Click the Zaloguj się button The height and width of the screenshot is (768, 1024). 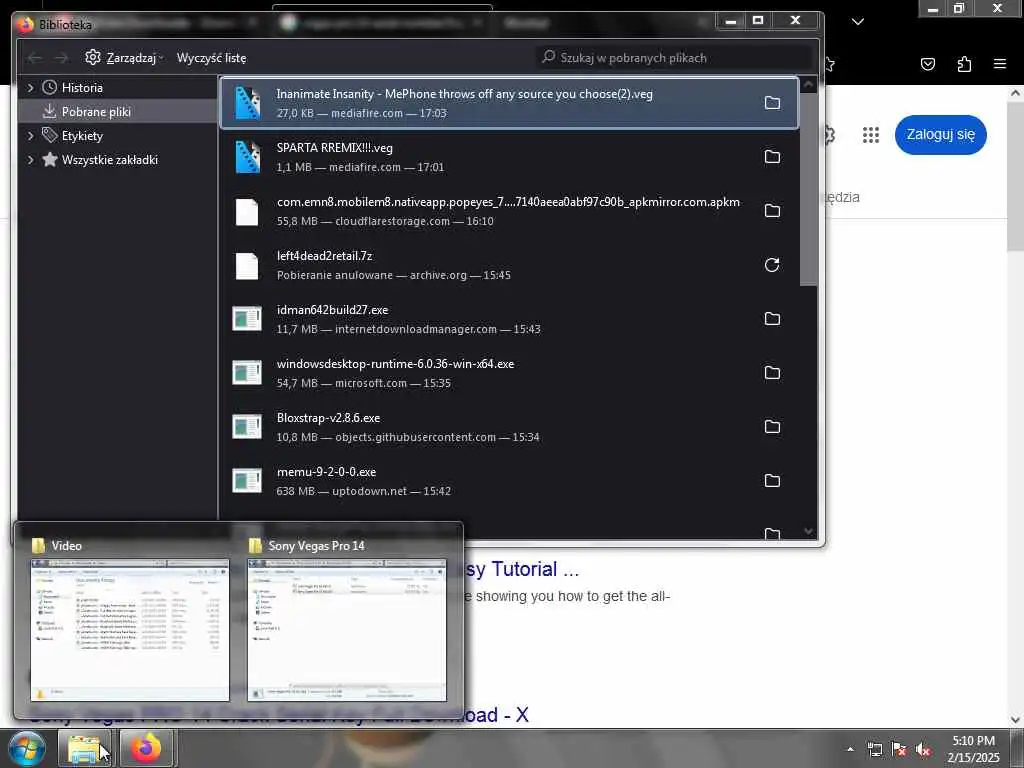pyautogui.click(x=940, y=135)
